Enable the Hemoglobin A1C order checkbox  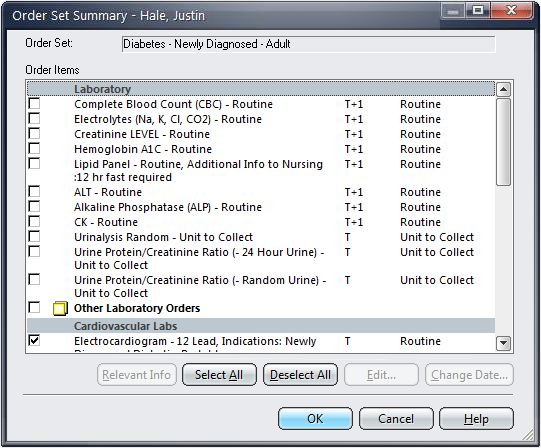(x=34, y=148)
